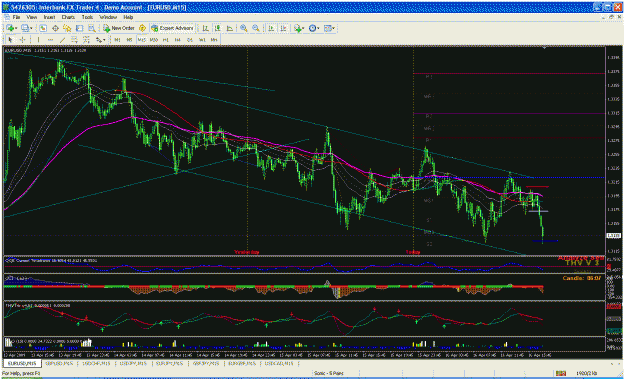The width and height of the screenshot is (625, 379).
Task: Open the Indicators list dropdown
Action: point(298,28)
